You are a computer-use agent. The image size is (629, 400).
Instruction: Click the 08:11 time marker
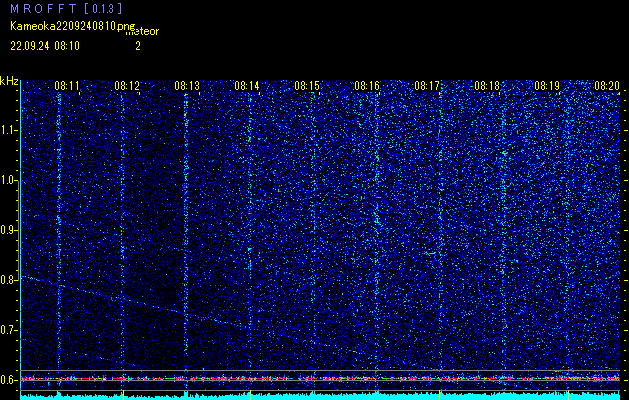pos(67,85)
